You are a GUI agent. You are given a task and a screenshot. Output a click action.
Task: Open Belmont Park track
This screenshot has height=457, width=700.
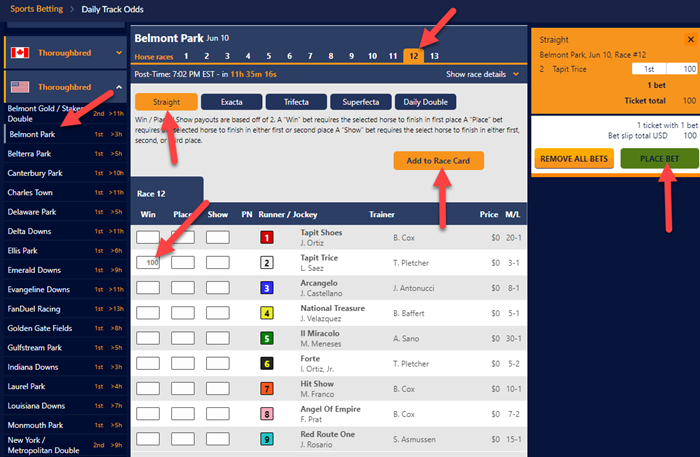pyautogui.click(x=65, y=134)
